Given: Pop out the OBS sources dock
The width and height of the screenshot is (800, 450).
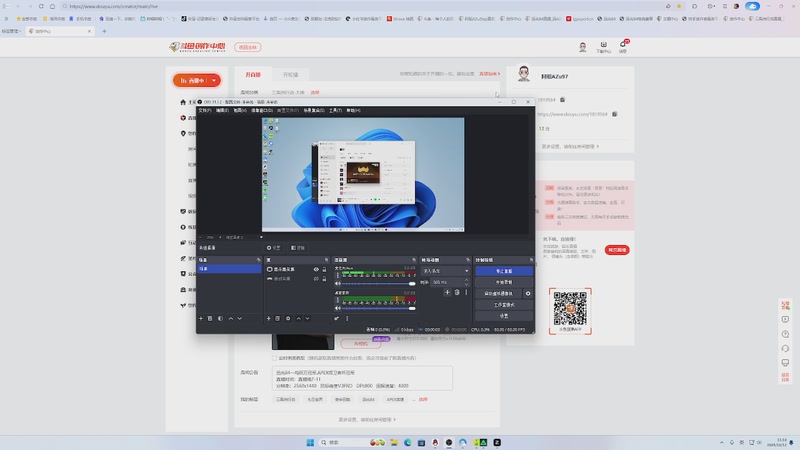Looking at the screenshot, I should coord(326,260).
